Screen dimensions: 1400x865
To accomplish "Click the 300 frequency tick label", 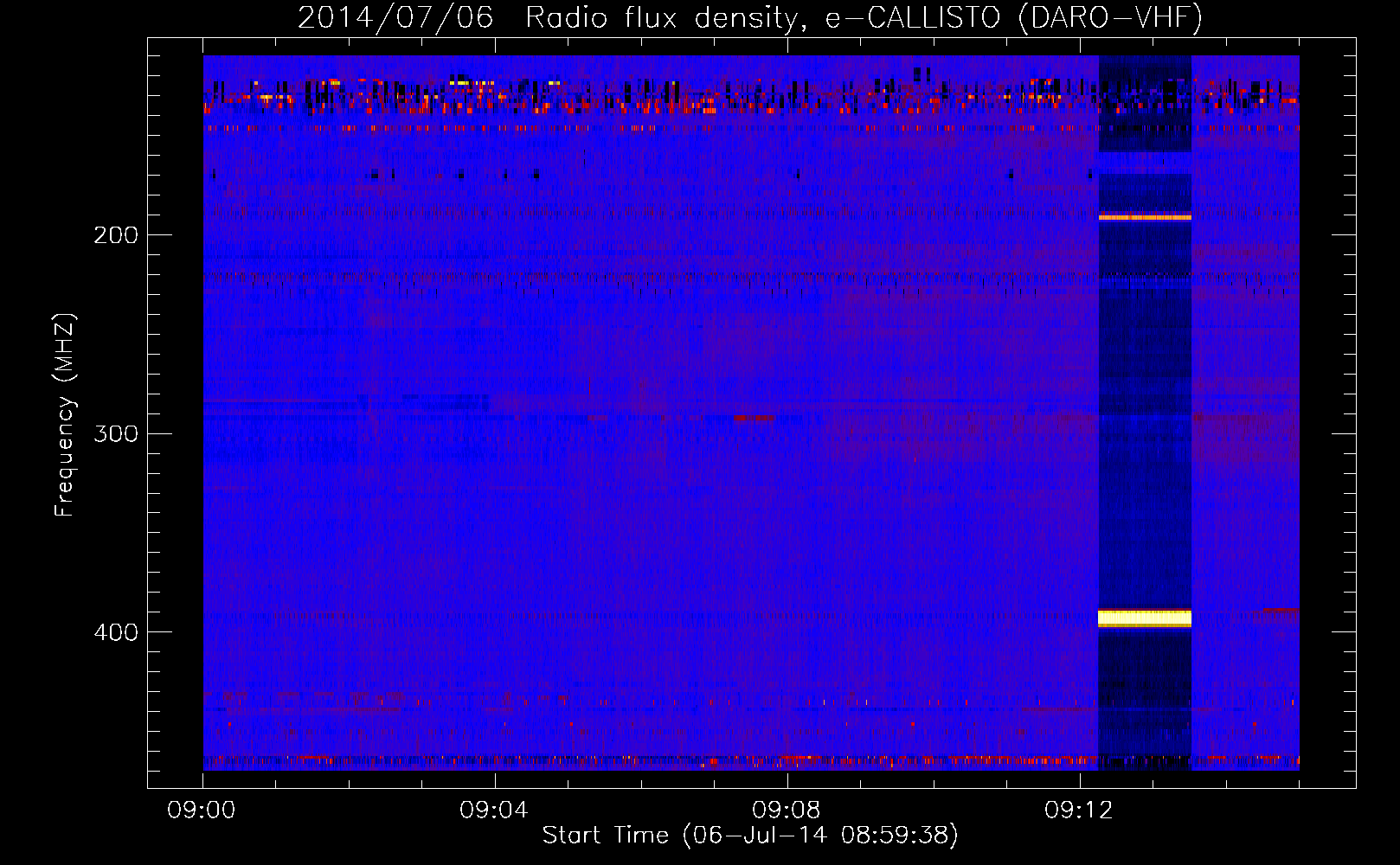I will pyautogui.click(x=116, y=433).
